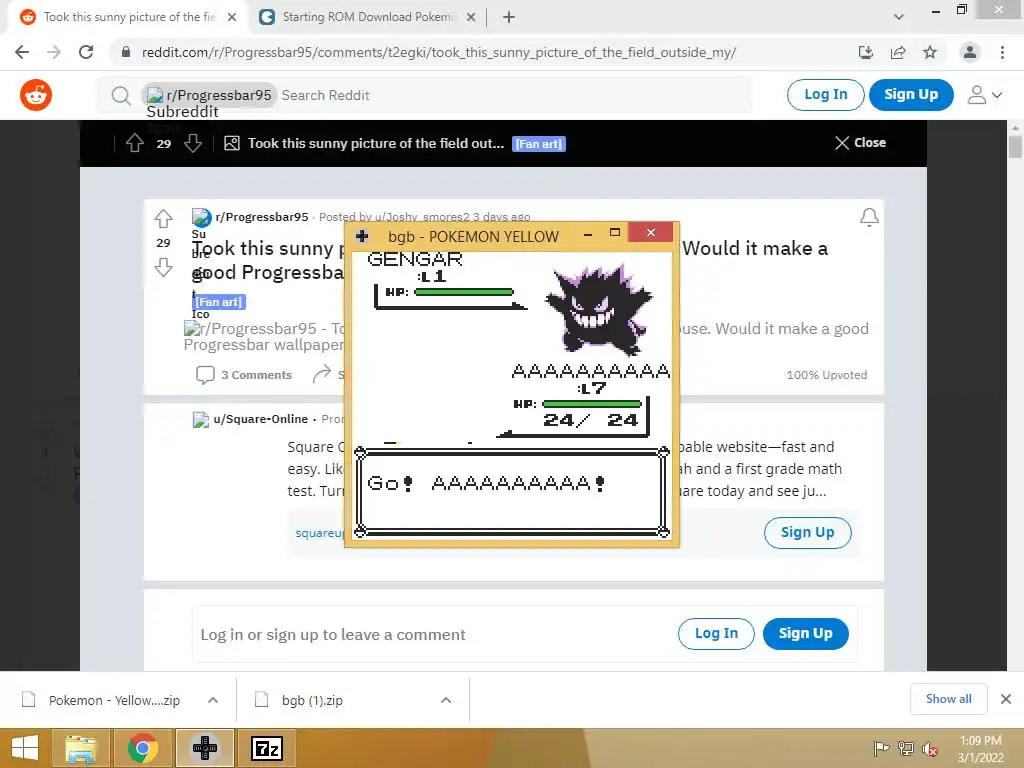
Task: Click the share page icon in address bar
Action: pos(898,52)
